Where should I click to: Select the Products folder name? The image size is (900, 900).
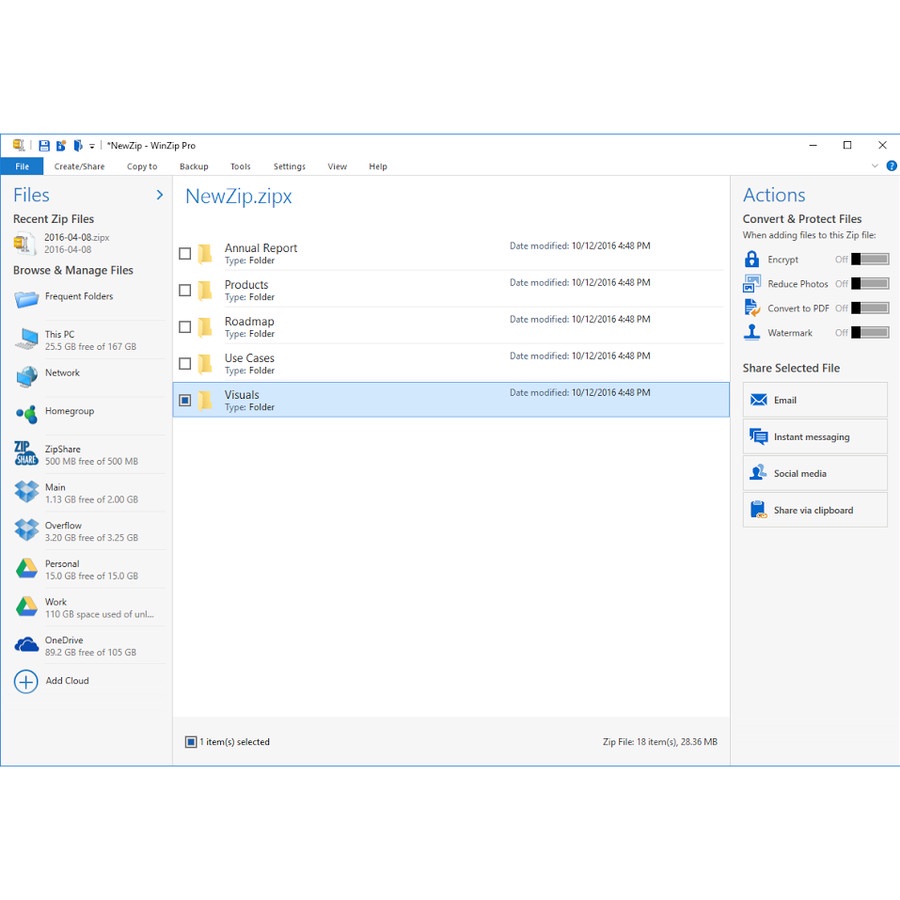[x=246, y=285]
